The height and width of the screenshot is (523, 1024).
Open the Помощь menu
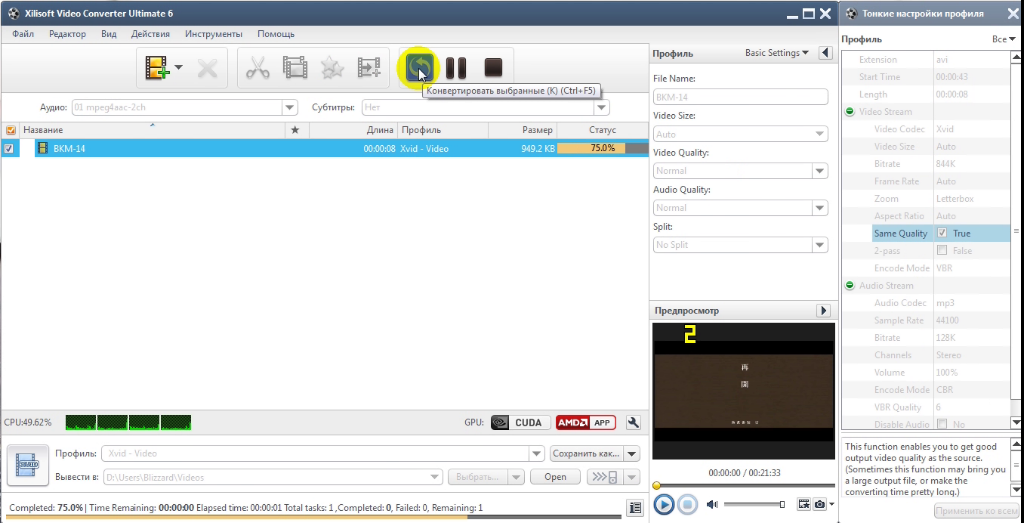coord(276,34)
